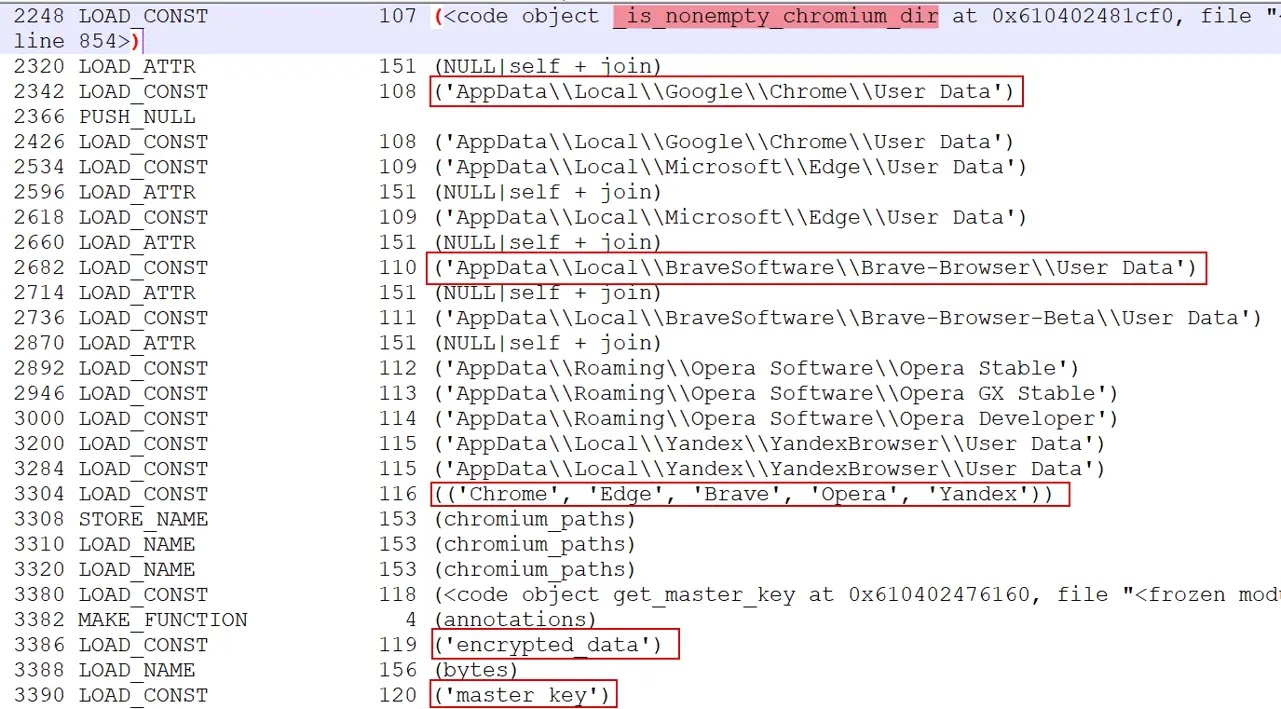This screenshot has width=1281, height=709.
Task: Click the YandexBrowser path string on row 3284
Action: [770, 468]
